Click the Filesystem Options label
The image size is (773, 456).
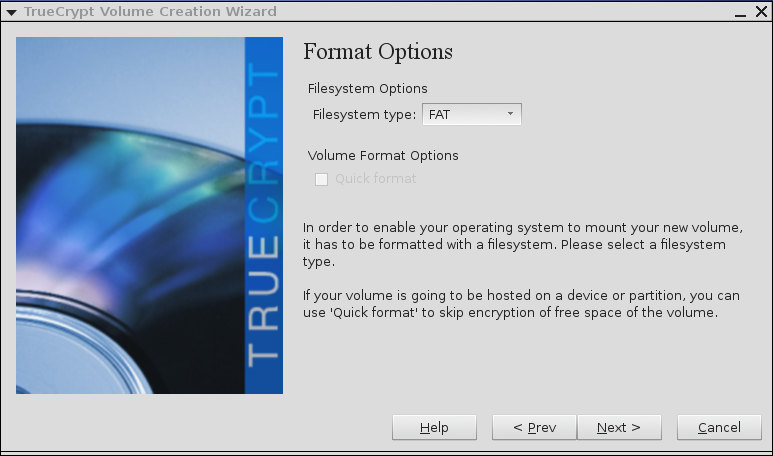pyautogui.click(x=367, y=89)
